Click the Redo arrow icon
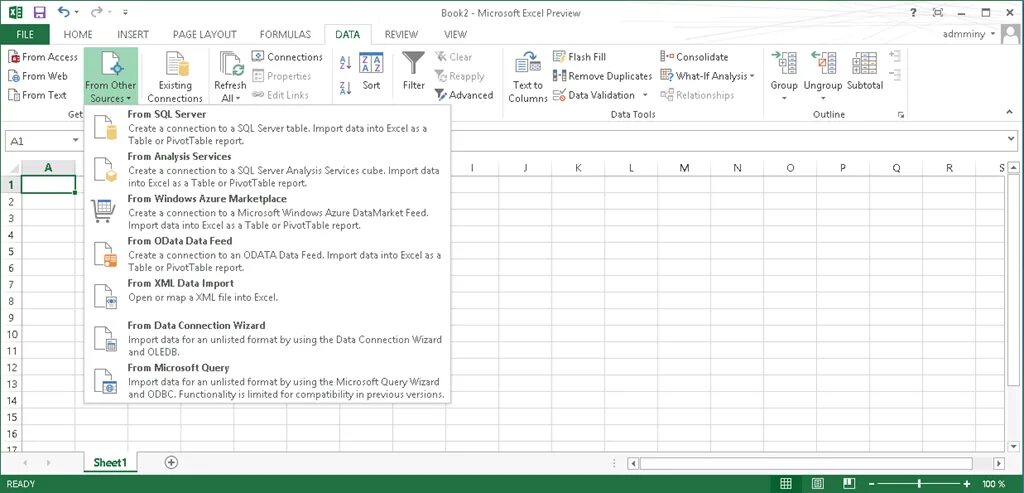This screenshot has width=1024, height=493. 97,12
